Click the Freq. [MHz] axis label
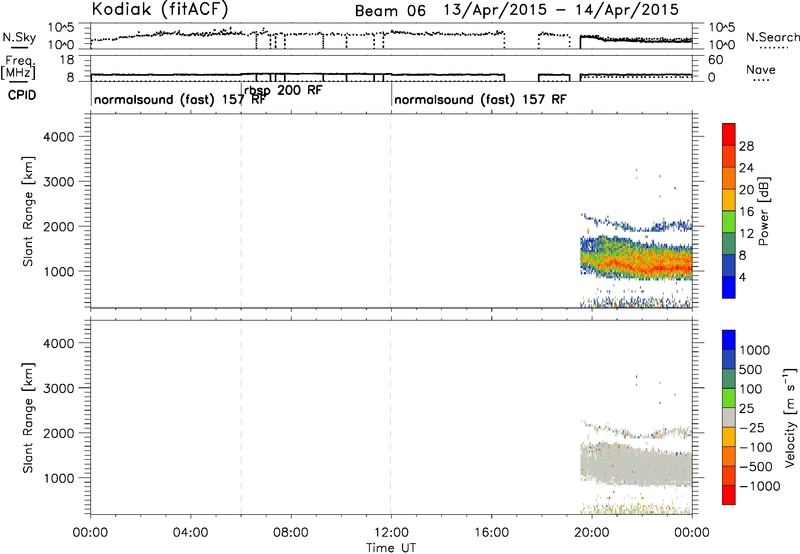The width and height of the screenshot is (800, 554). click(x=19, y=67)
